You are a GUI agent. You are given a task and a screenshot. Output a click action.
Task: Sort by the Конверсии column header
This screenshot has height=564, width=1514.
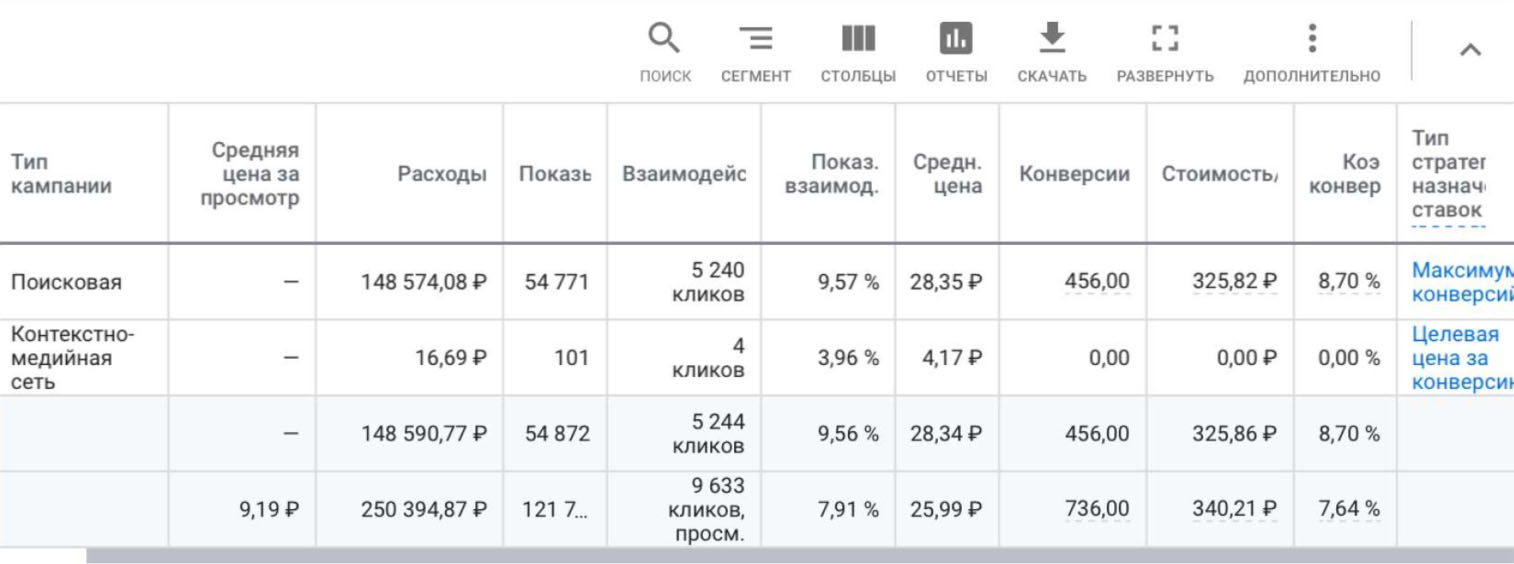point(1074,174)
